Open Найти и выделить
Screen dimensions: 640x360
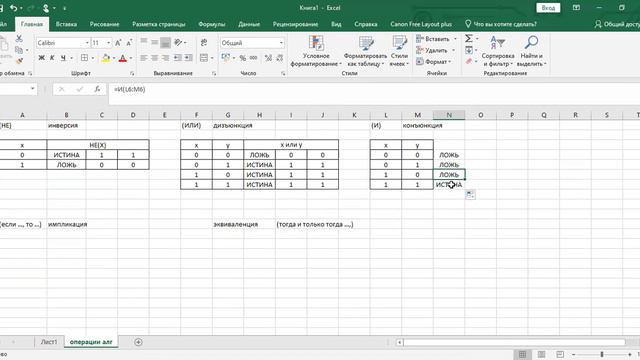(x=531, y=51)
